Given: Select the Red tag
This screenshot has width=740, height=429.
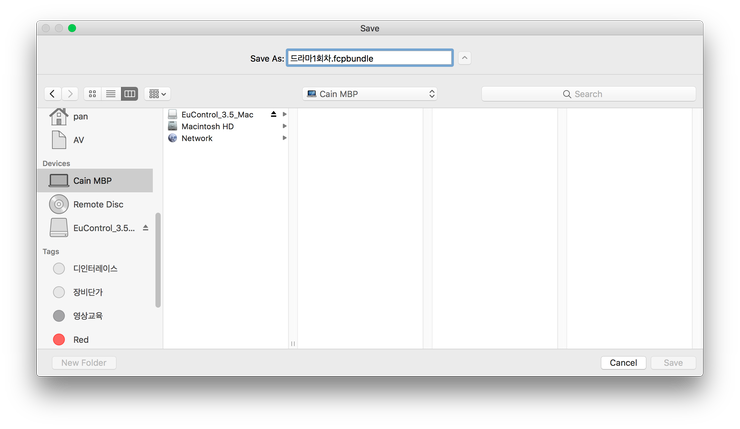Looking at the screenshot, I should coord(94,339).
